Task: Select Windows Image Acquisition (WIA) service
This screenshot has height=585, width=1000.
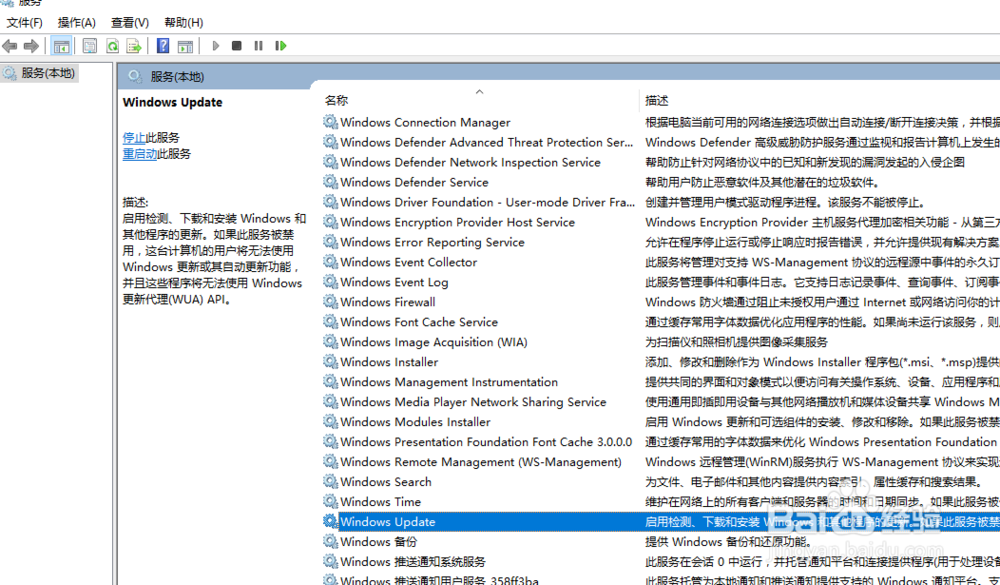Action: 434,342
